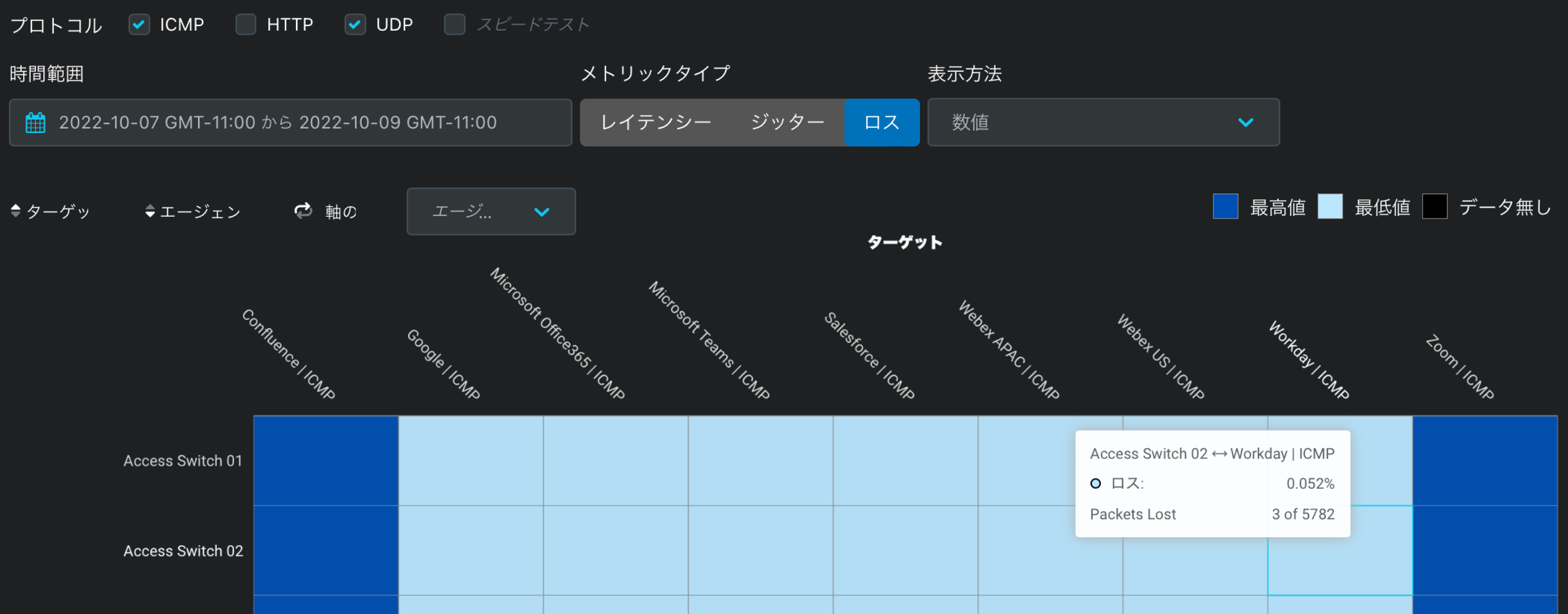Click the 数値 dropdown chevron arrow
This screenshot has width=1568, height=614.
pyautogui.click(x=1245, y=122)
